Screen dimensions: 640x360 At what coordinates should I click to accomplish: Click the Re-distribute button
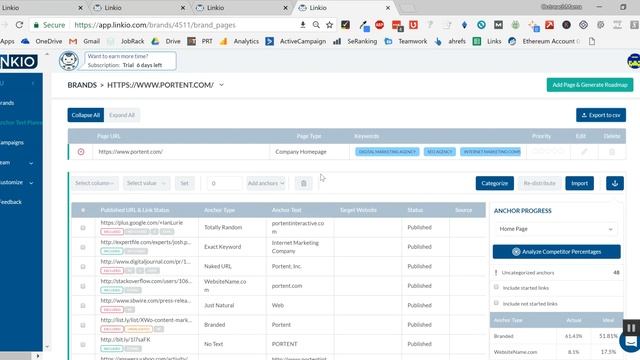pos(539,183)
